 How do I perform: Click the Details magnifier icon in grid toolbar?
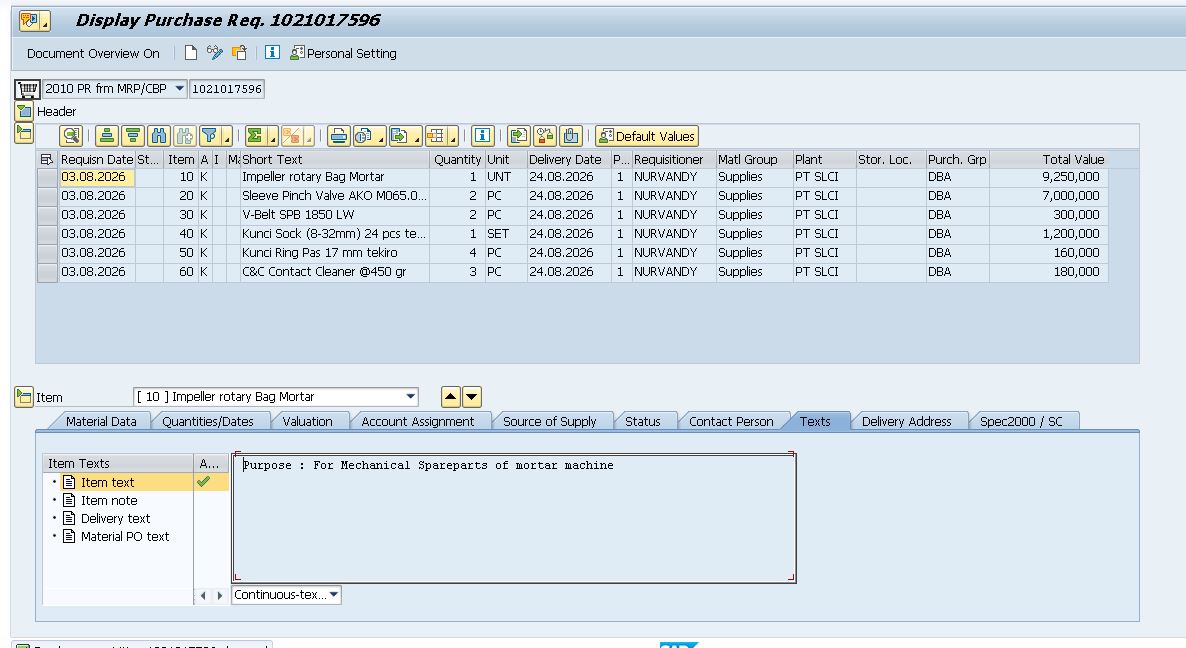[x=71, y=136]
